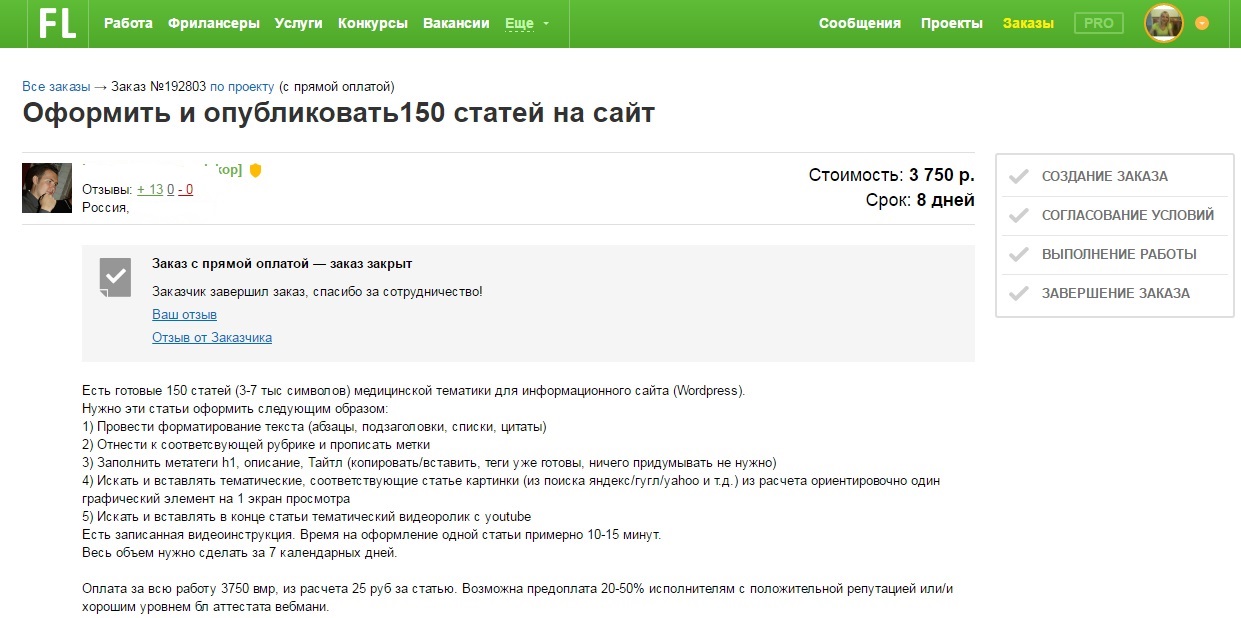Open Проекты in the header
The height and width of the screenshot is (618, 1241).
pyautogui.click(x=952, y=23)
